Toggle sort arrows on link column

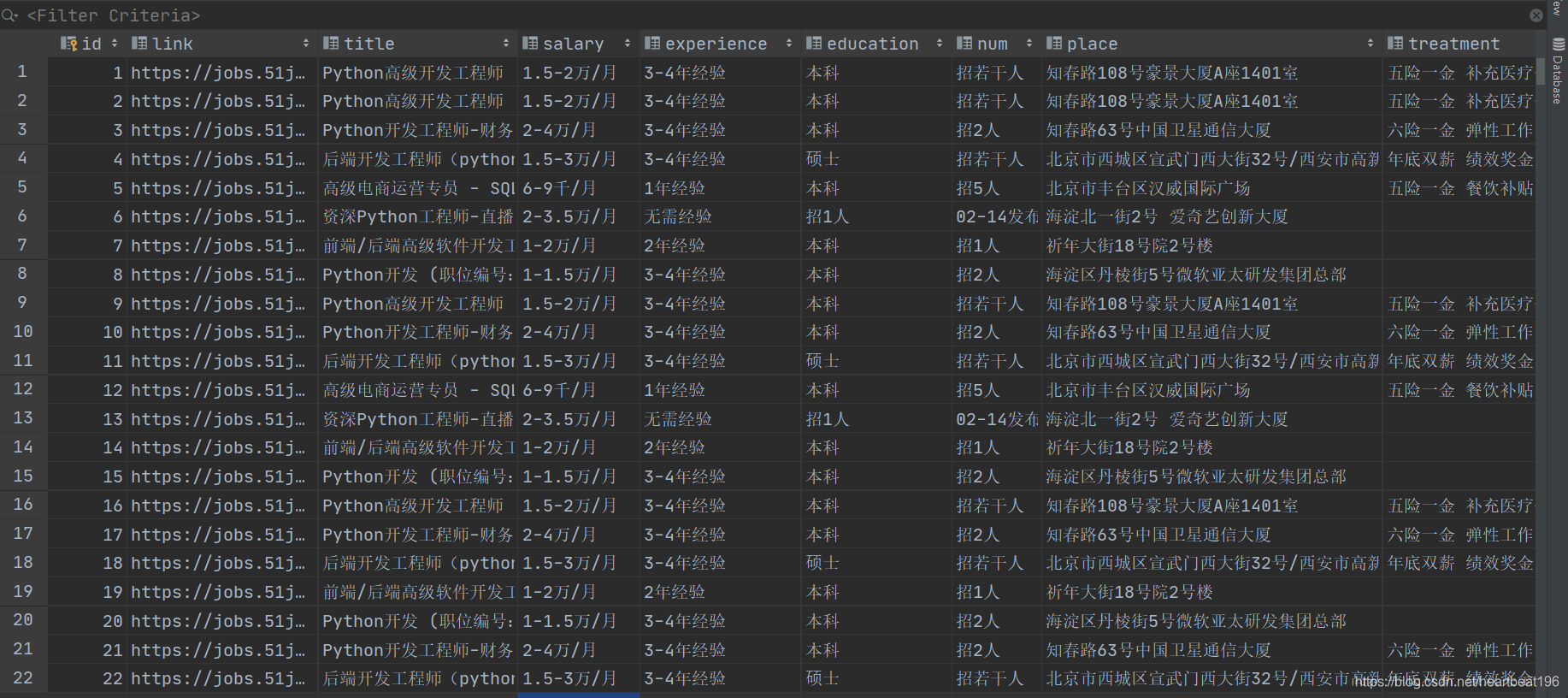tap(306, 43)
